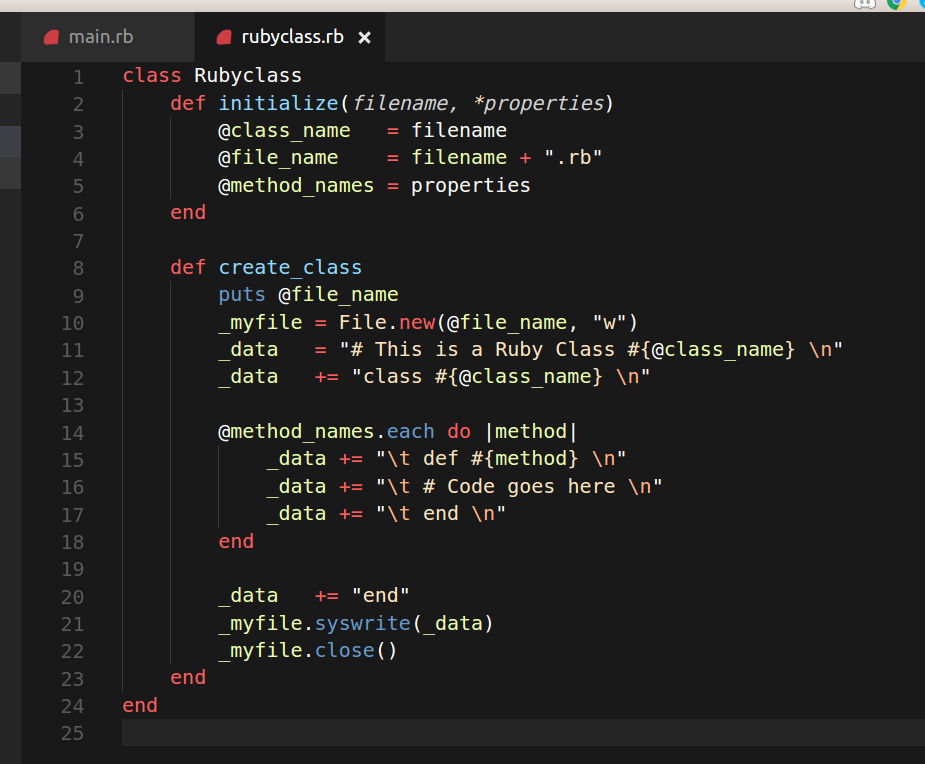Click #{method} interpolation on line 15
The width and height of the screenshot is (925, 764).
point(524,458)
